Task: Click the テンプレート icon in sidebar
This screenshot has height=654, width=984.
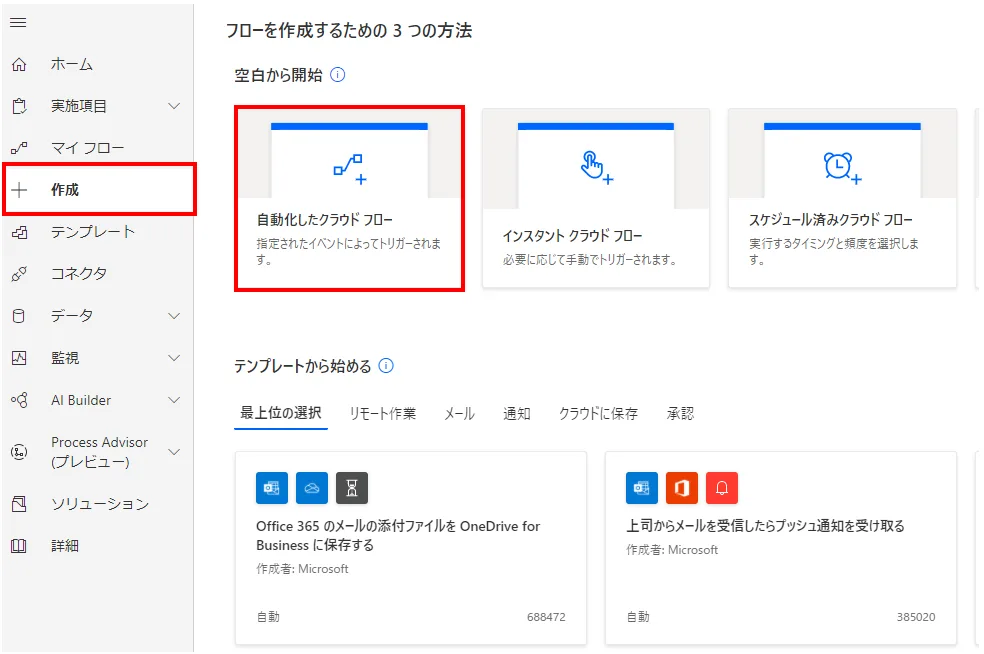Action: (x=18, y=232)
